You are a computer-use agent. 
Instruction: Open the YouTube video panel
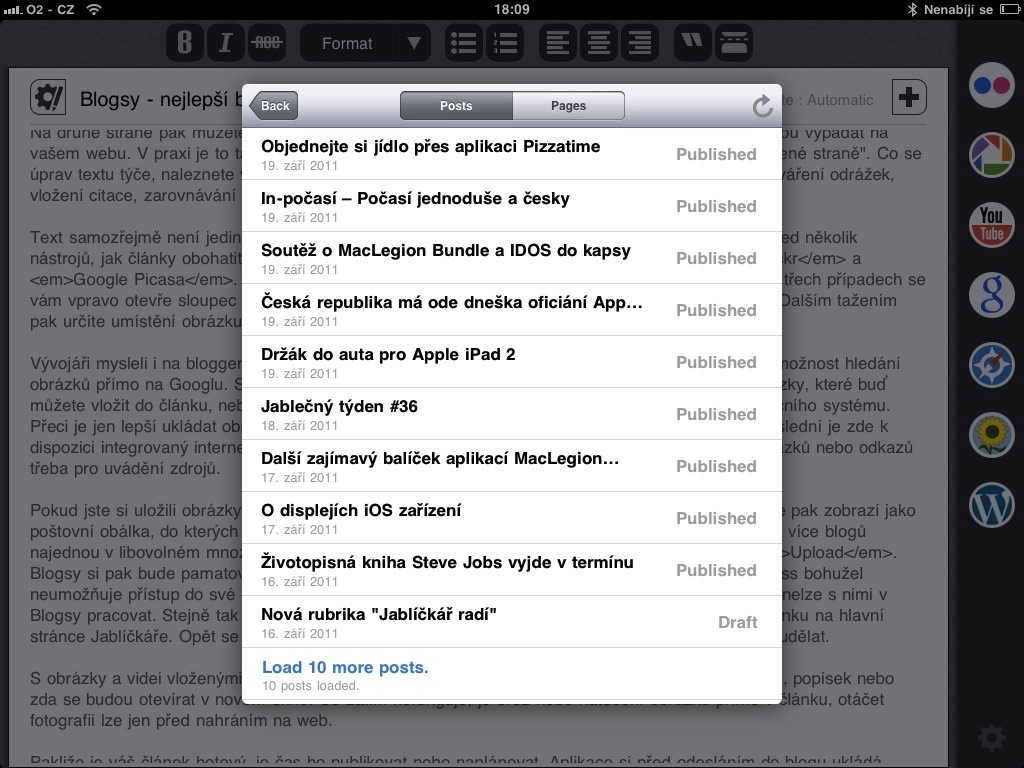point(991,224)
